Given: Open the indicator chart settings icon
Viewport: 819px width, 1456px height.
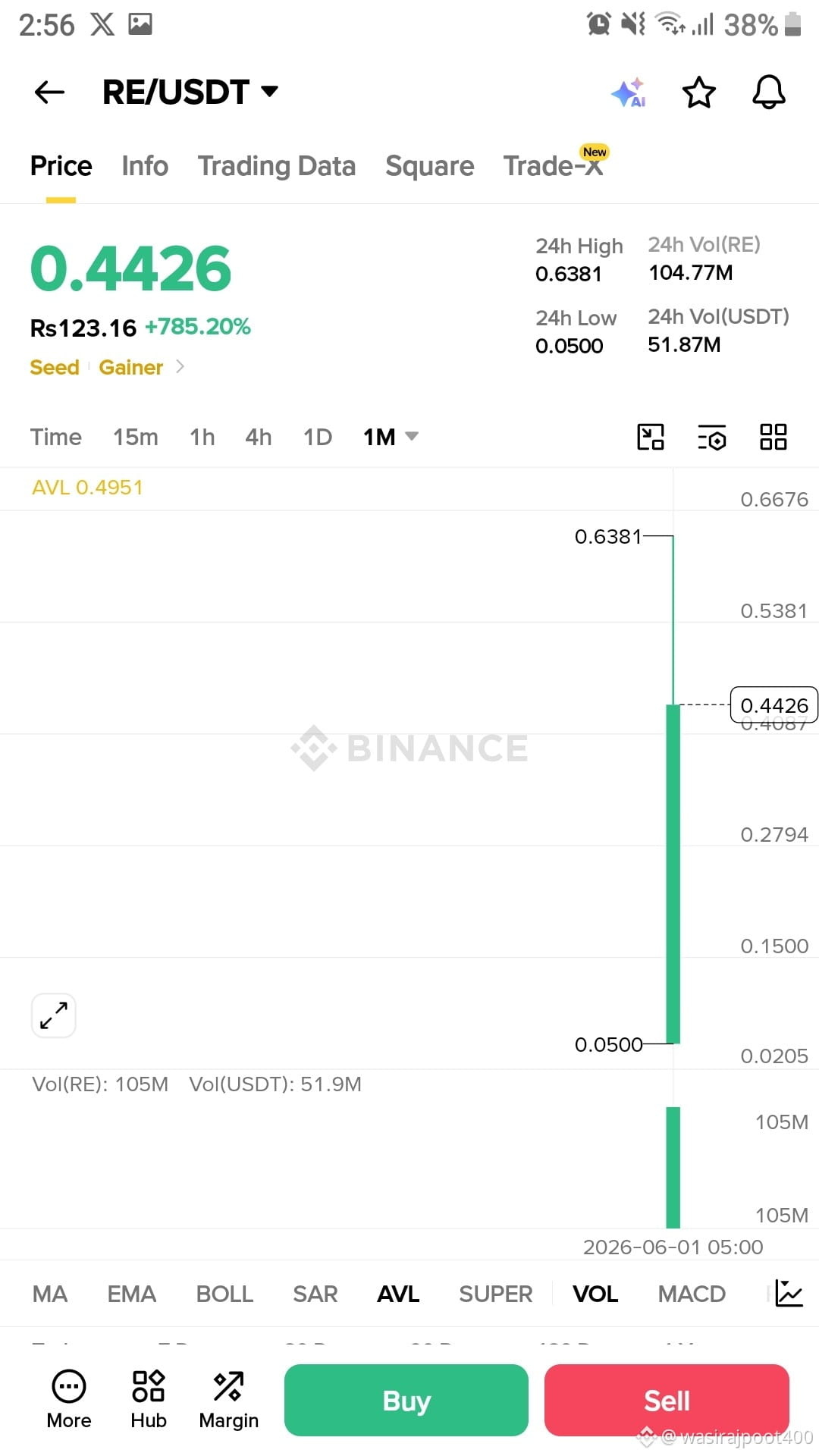Looking at the screenshot, I should pos(789,1293).
